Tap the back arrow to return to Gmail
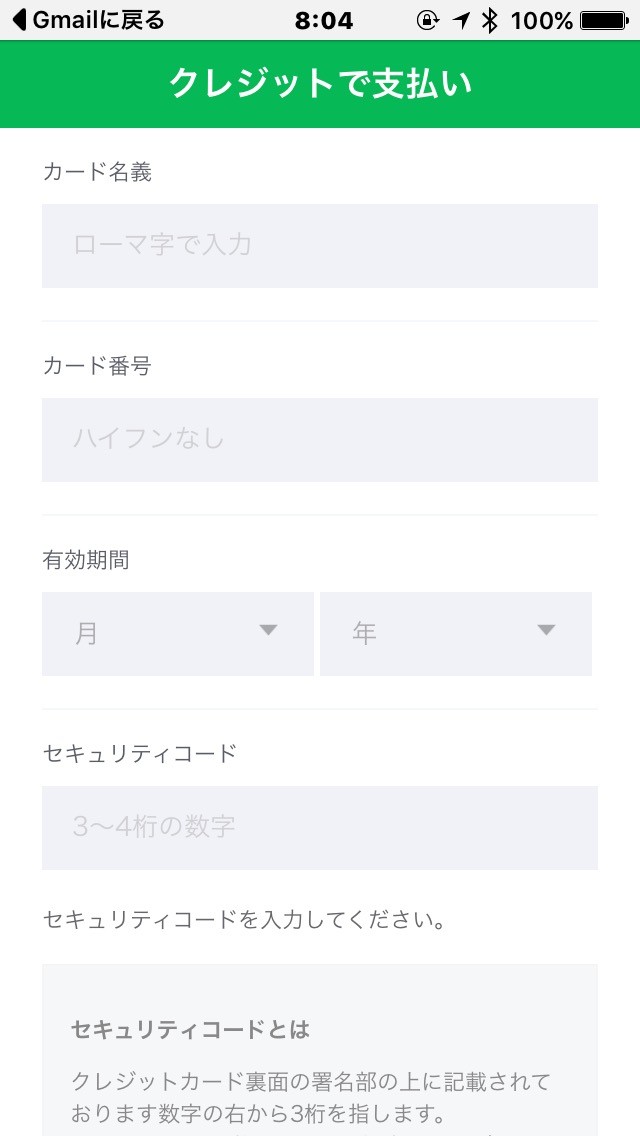This screenshot has width=640, height=1136. pyautogui.click(x=20, y=20)
